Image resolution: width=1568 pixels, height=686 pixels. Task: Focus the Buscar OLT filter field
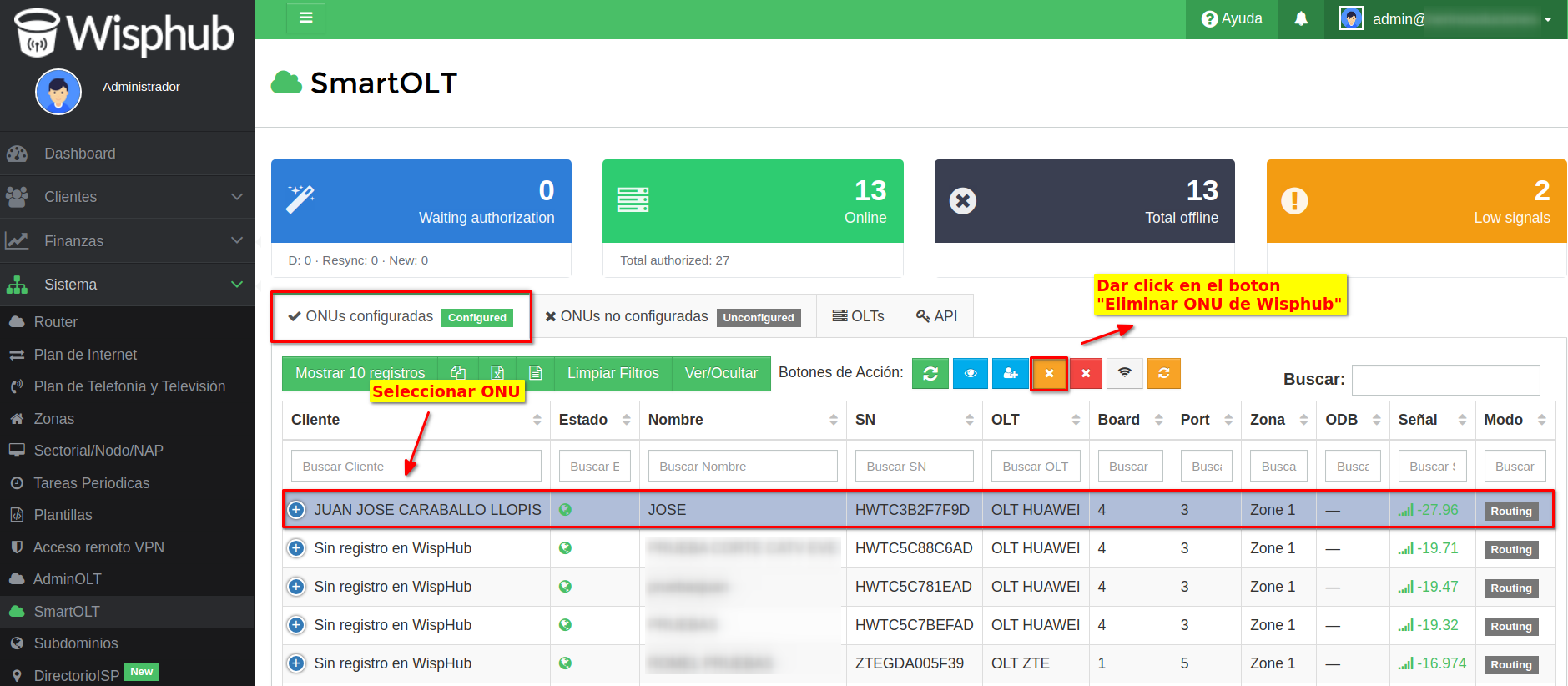pyautogui.click(x=1036, y=467)
